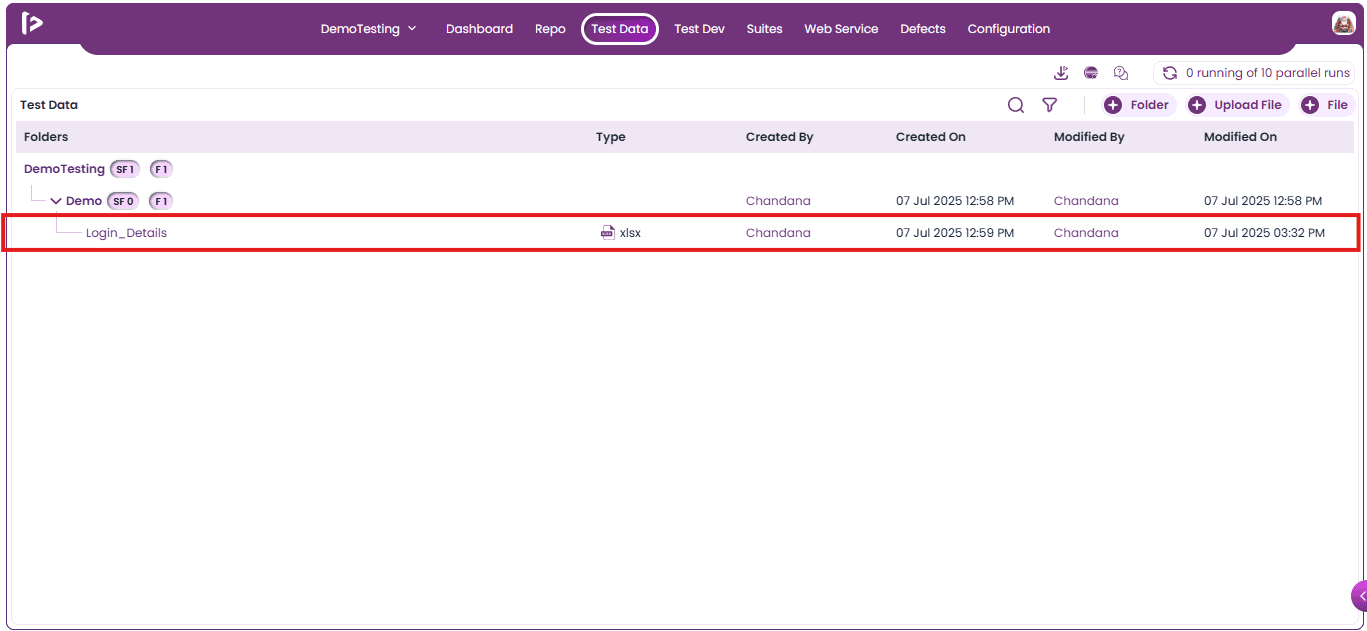Click the Folders column header
This screenshot has height=631, width=1367.
(x=46, y=137)
